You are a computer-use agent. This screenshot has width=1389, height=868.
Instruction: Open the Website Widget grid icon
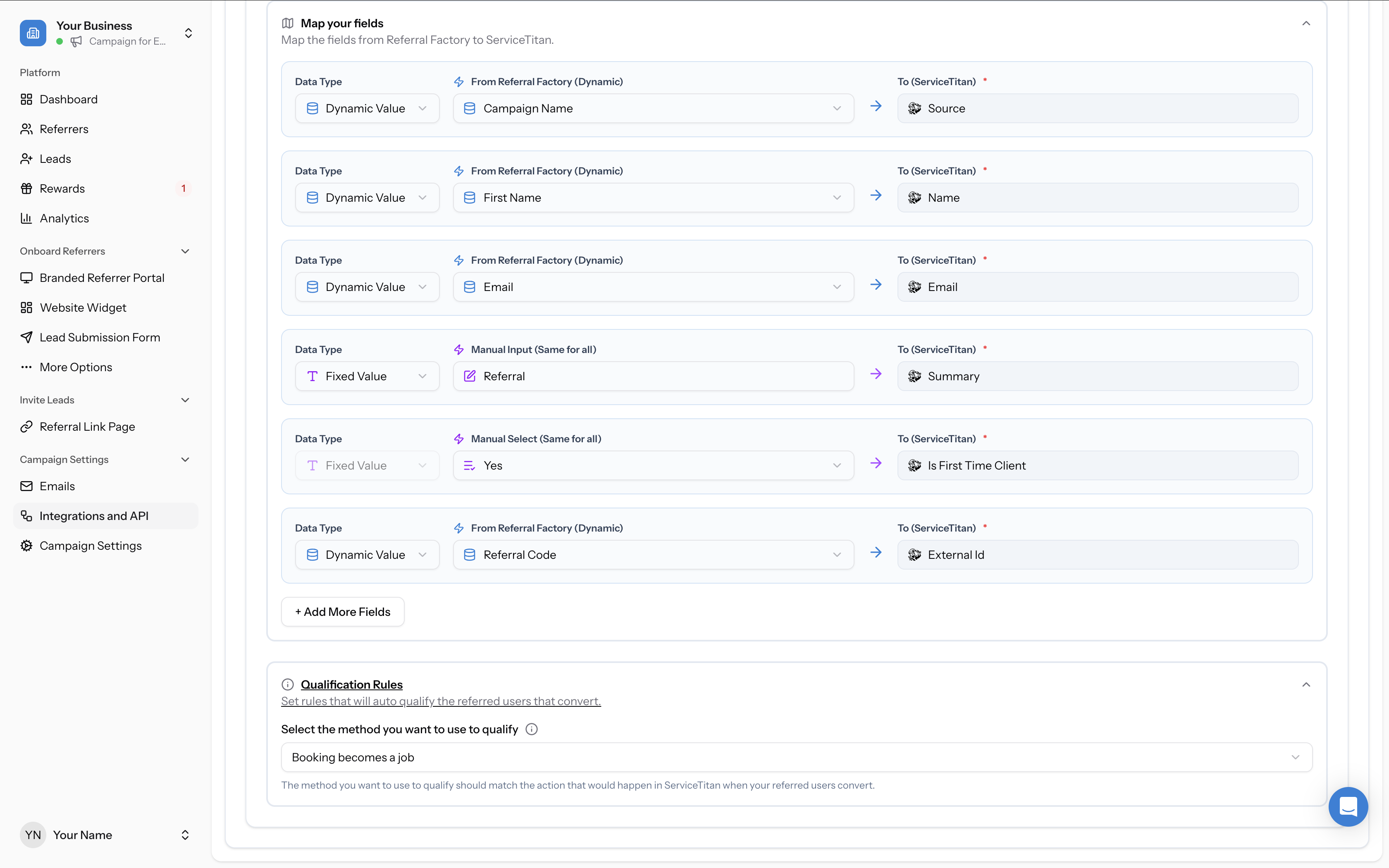pyautogui.click(x=26, y=307)
